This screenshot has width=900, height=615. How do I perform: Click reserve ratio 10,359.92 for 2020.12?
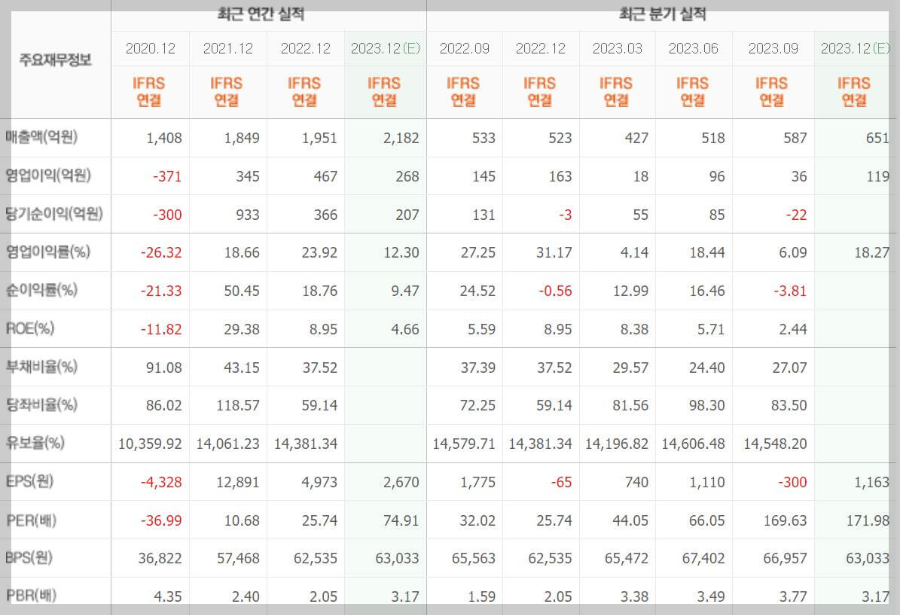tap(150, 444)
